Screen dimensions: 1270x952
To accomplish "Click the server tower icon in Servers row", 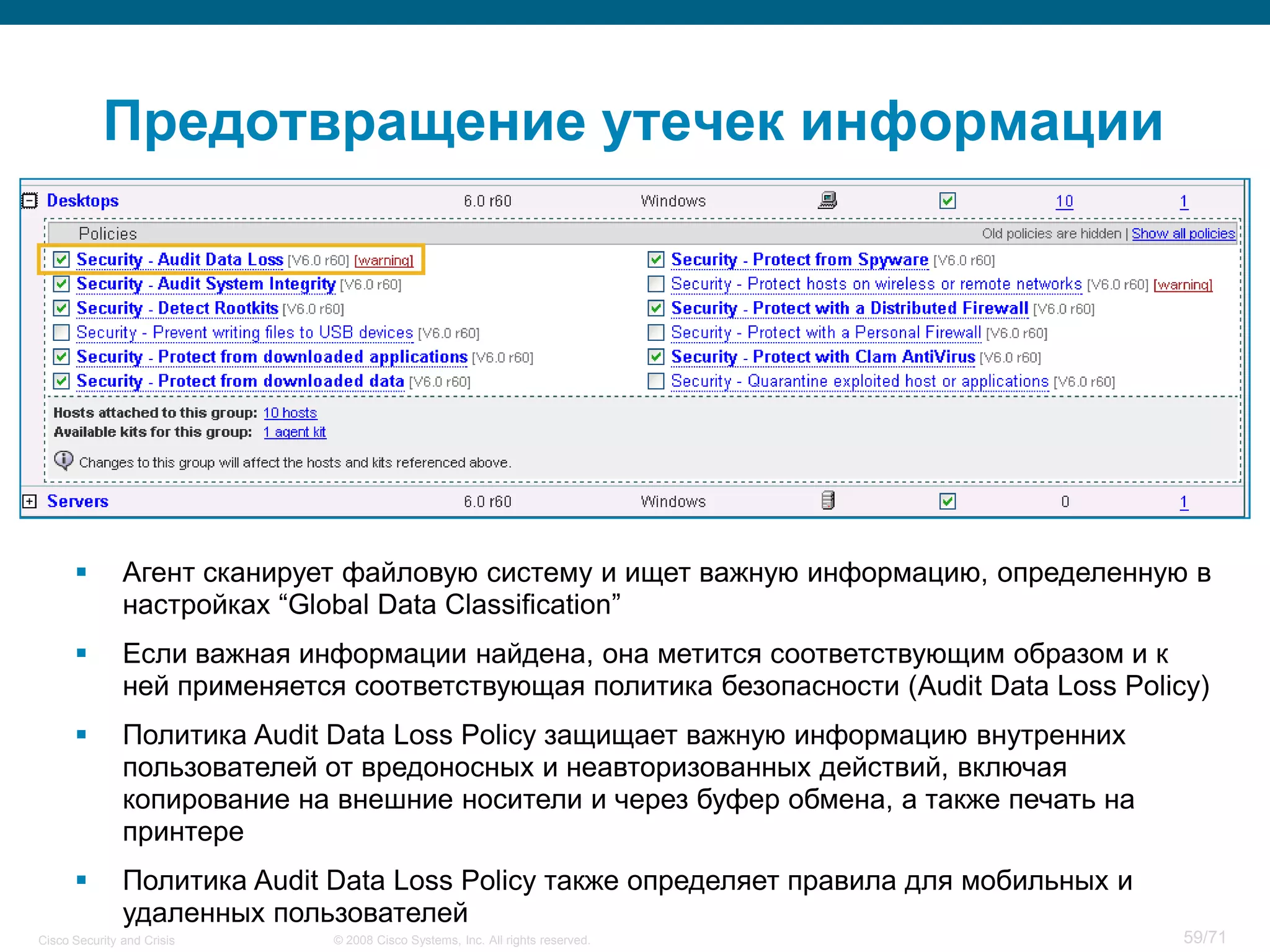I will point(828,500).
